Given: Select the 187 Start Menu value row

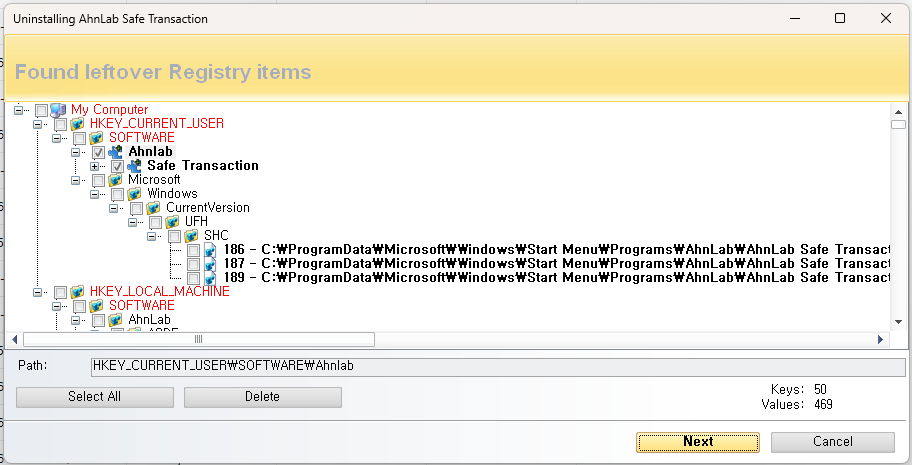Looking at the screenshot, I should pyautogui.click(x=557, y=264).
